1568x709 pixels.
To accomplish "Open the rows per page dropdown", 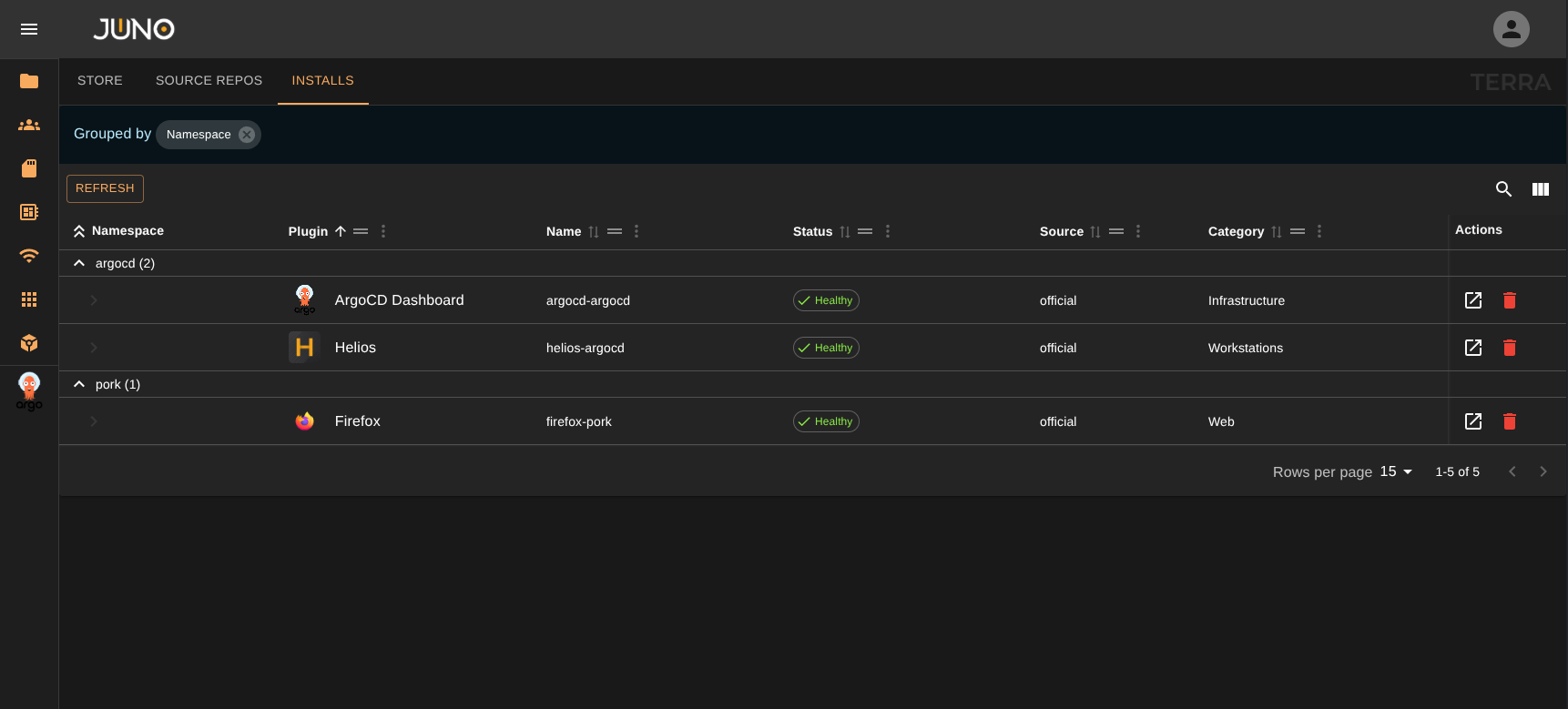I will click(1395, 471).
